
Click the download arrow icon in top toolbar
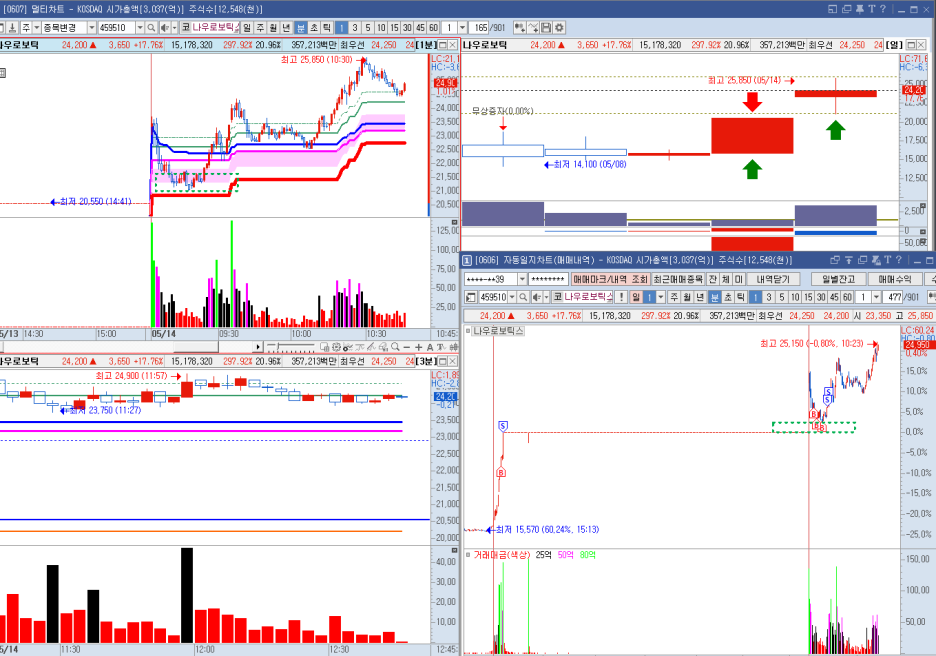click(13, 27)
